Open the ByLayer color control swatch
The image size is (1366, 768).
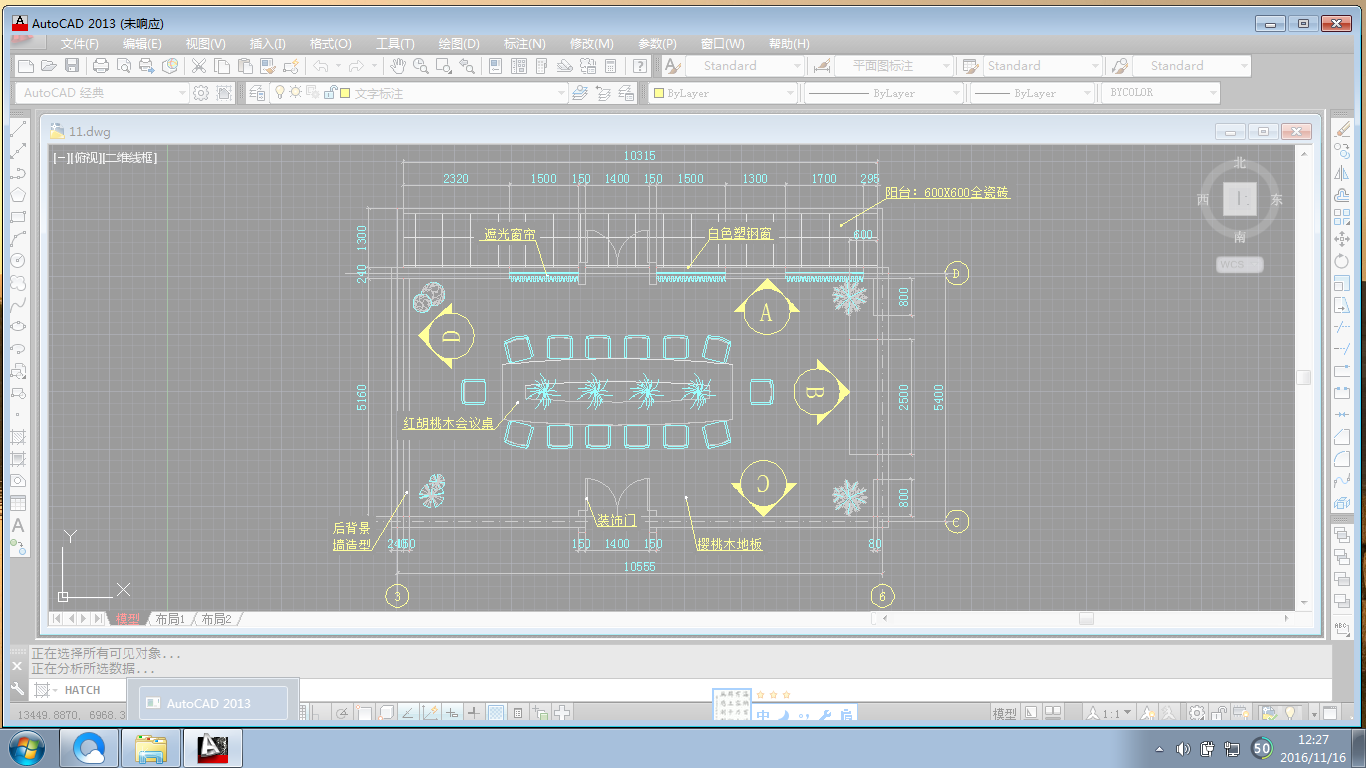click(x=657, y=93)
